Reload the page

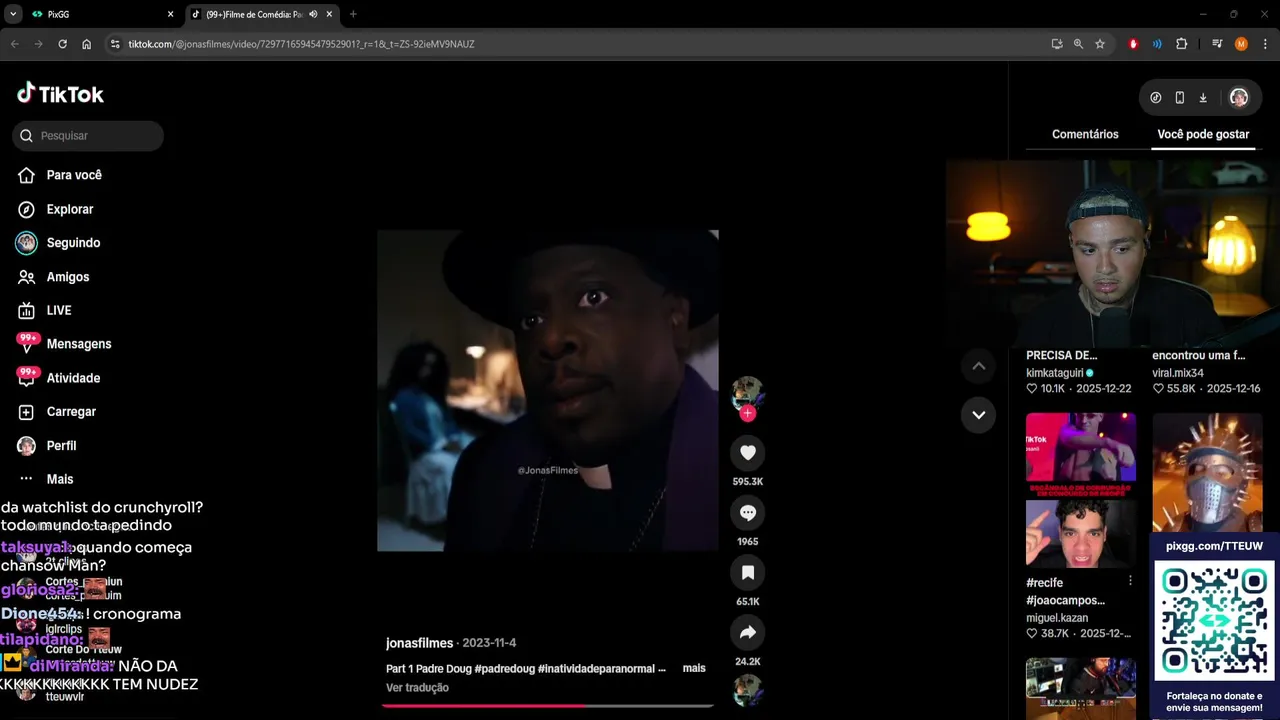click(62, 44)
